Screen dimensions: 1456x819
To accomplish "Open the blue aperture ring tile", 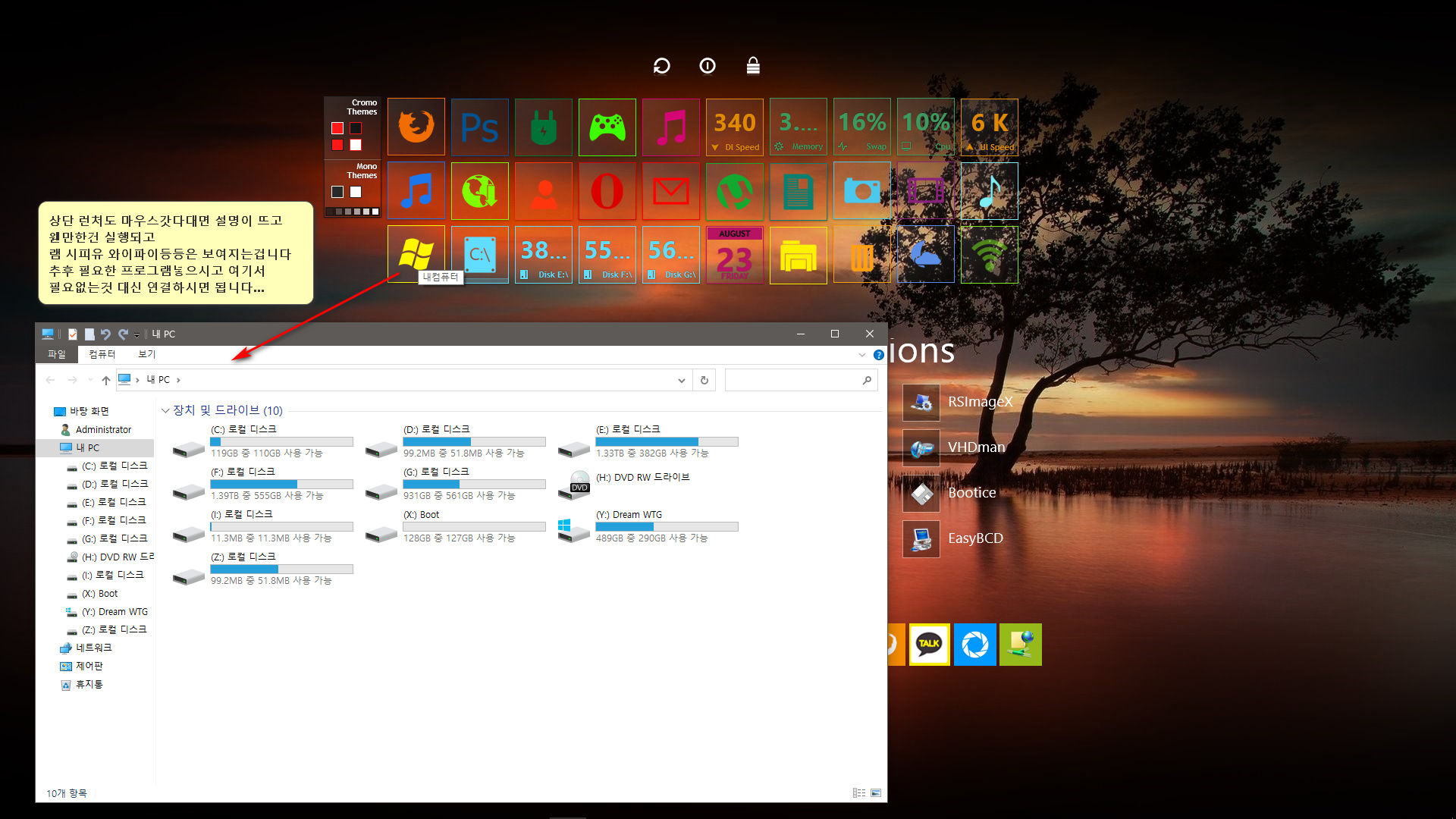I will tap(974, 645).
